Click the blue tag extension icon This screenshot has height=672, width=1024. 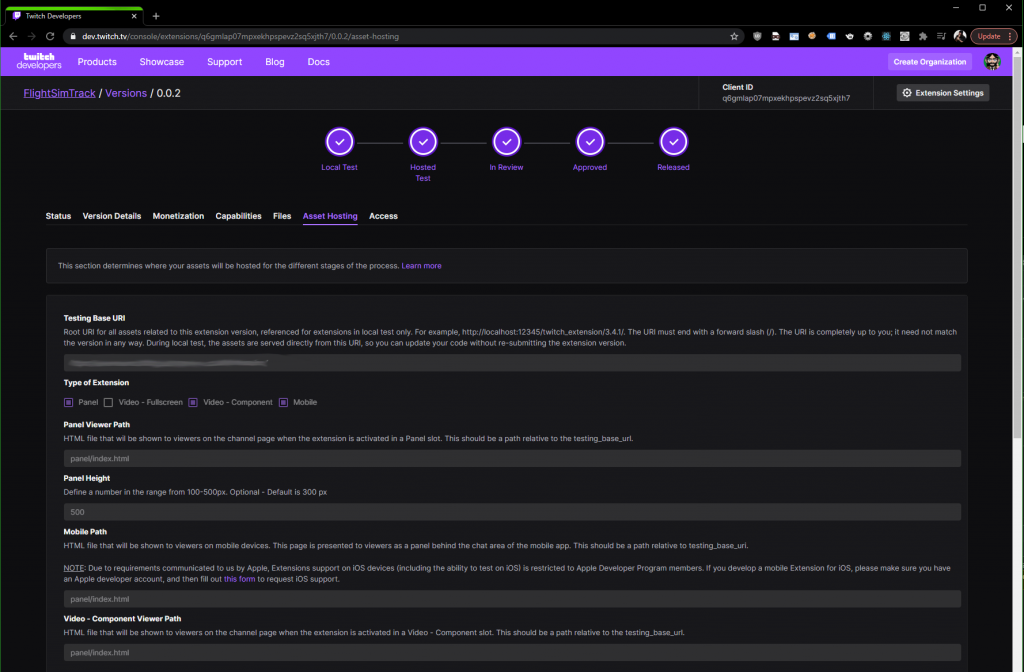coord(831,37)
